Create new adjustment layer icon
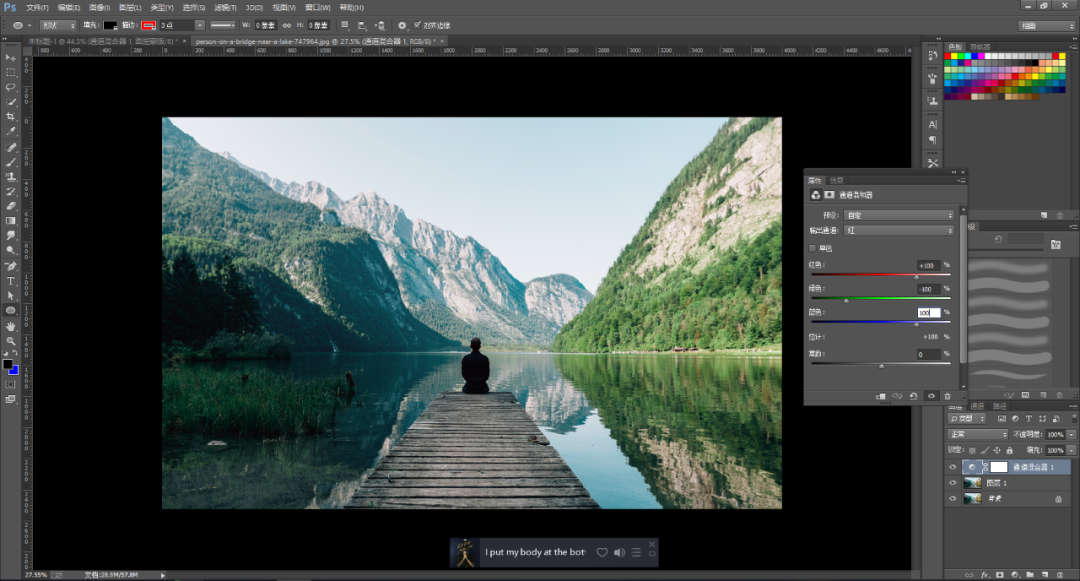The image size is (1080, 581). coord(1015,574)
